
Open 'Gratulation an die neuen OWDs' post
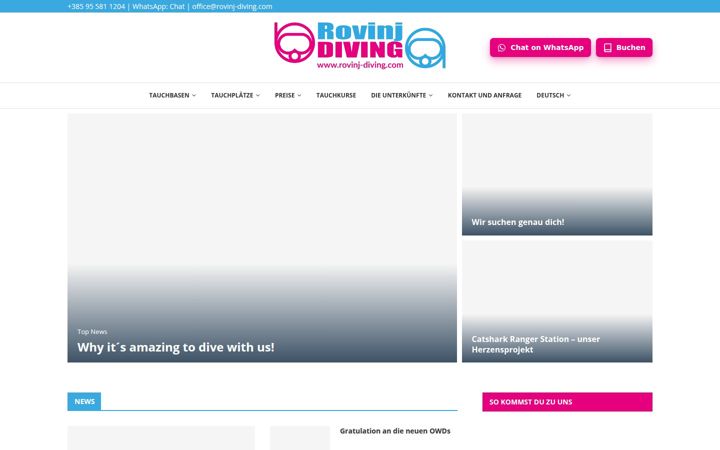(x=395, y=431)
